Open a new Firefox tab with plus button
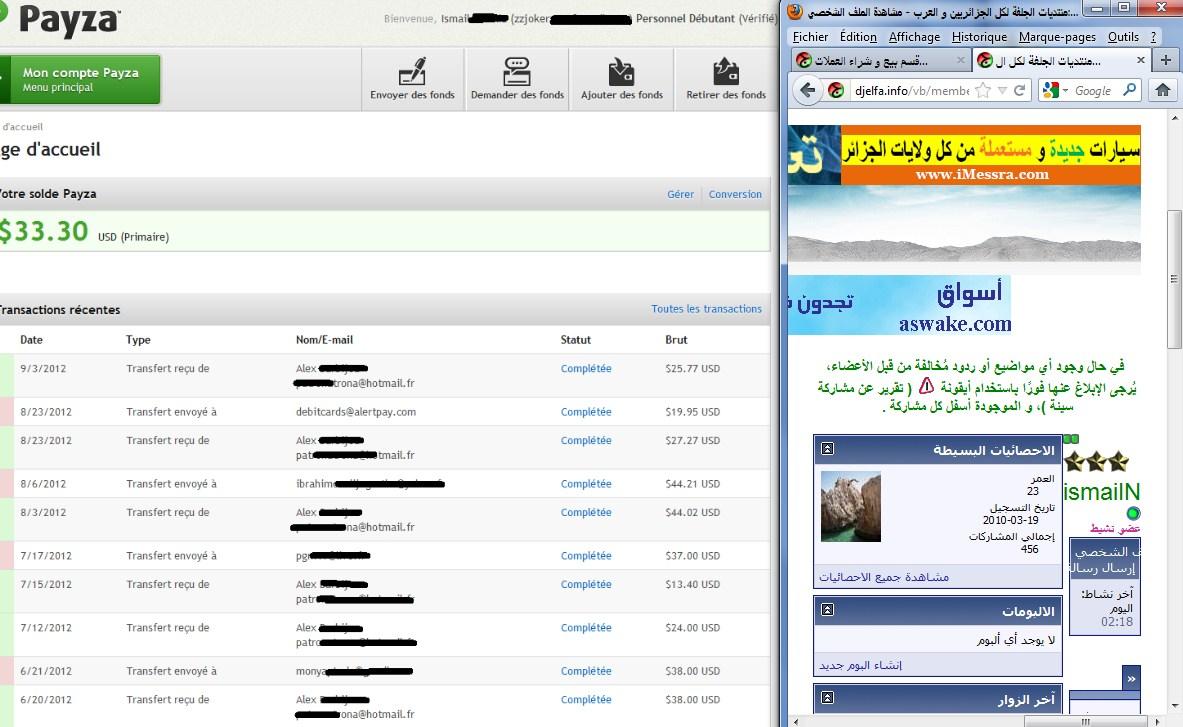Viewport: 1183px width, 727px height. click(1166, 60)
